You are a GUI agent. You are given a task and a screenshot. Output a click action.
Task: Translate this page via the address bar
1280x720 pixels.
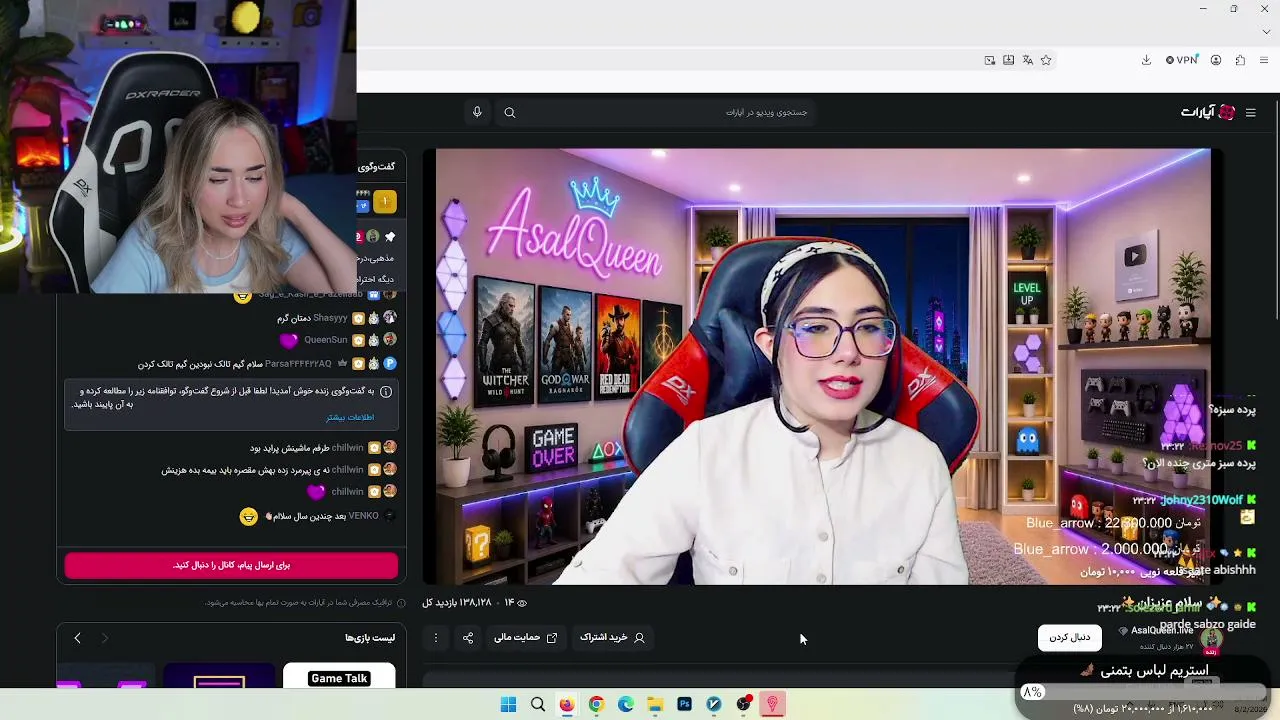tap(1027, 60)
